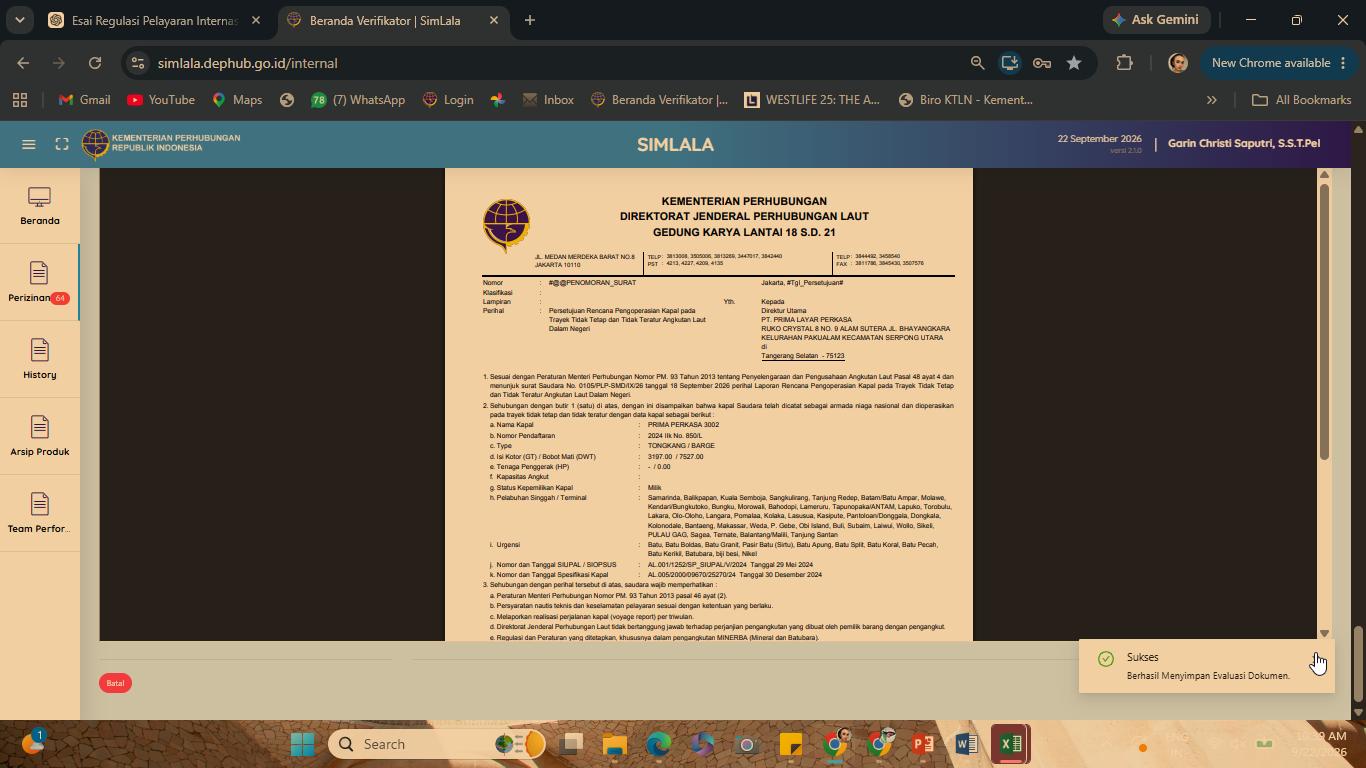Image resolution: width=1366 pixels, height=768 pixels.
Task: Expand hidden bookmarks chevron
Action: point(1212,100)
